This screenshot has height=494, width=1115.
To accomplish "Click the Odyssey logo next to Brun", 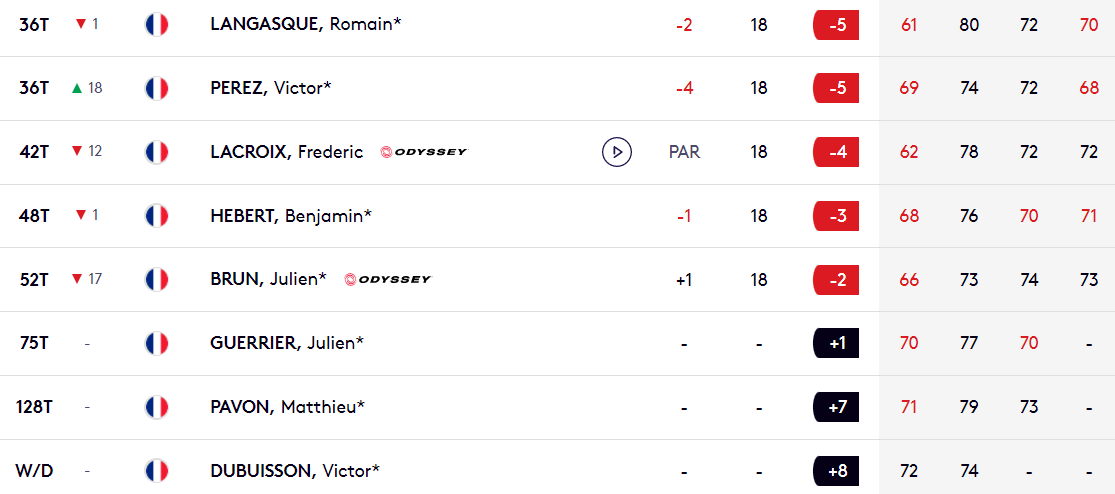I will click(x=388, y=279).
